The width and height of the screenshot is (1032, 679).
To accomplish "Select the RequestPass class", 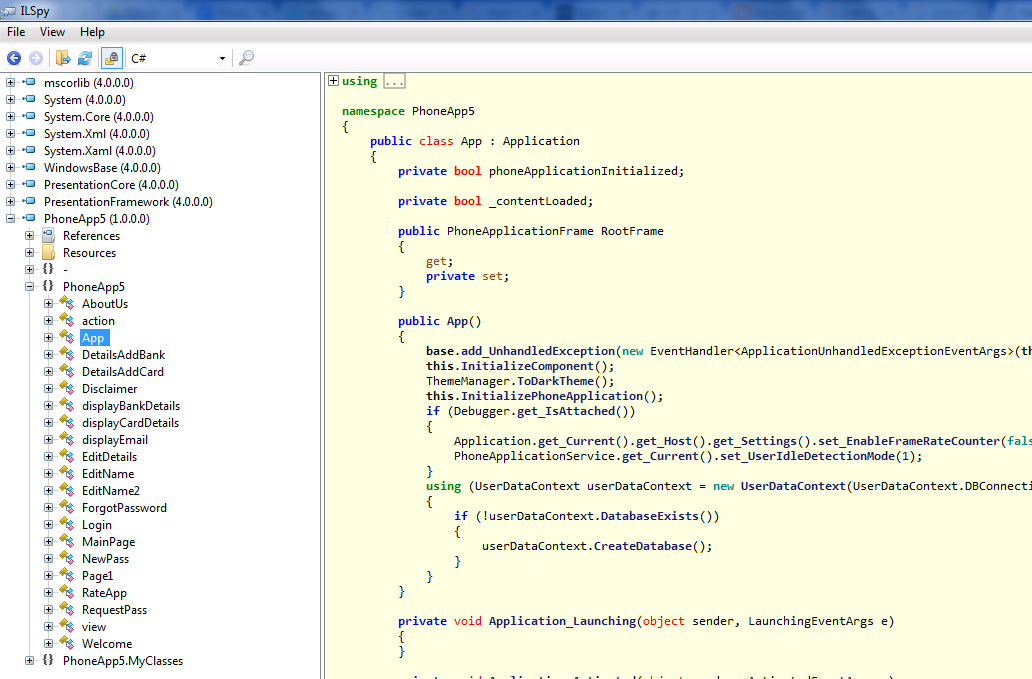I will 115,610.
